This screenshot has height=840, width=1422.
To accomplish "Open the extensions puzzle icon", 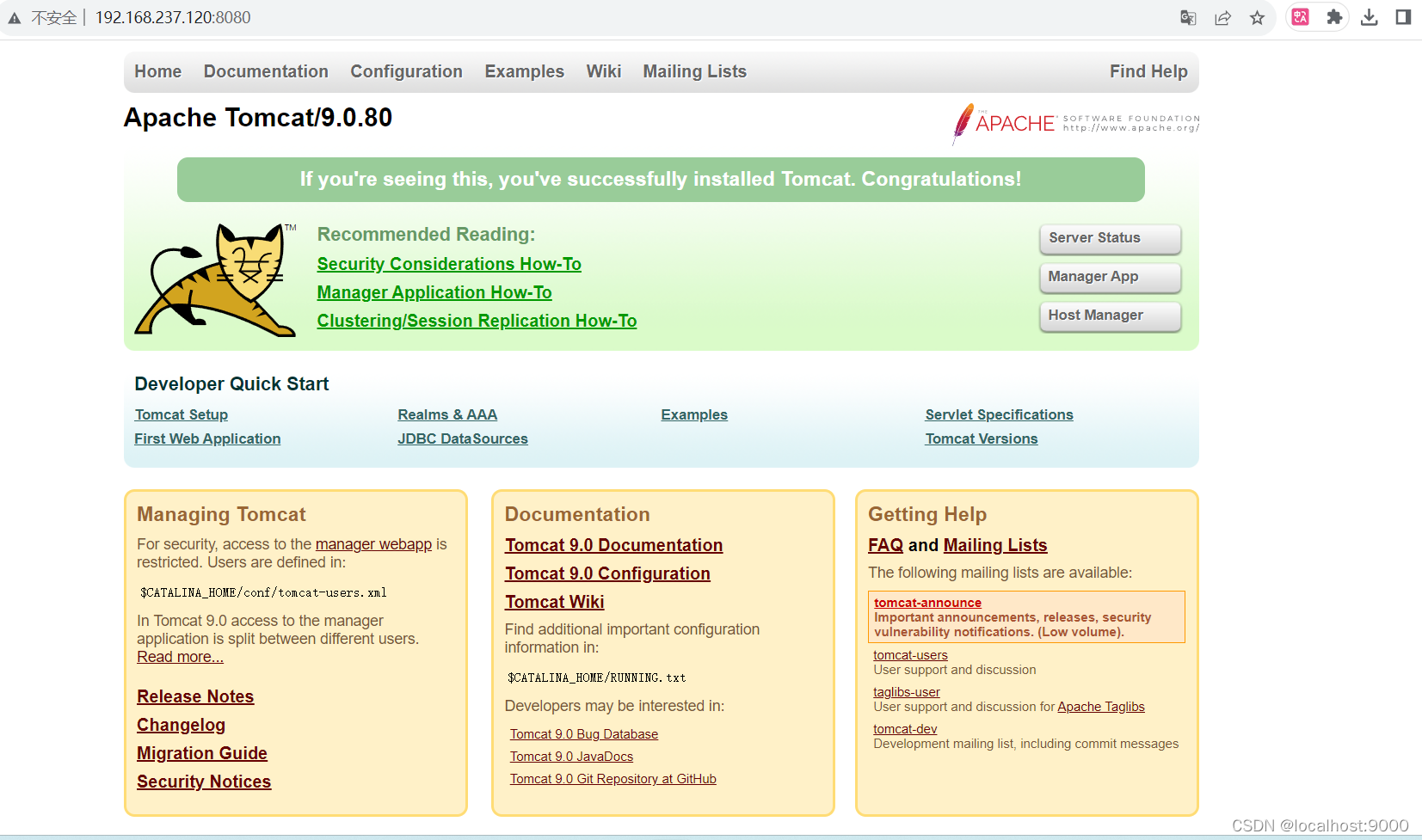I will tap(1334, 17).
